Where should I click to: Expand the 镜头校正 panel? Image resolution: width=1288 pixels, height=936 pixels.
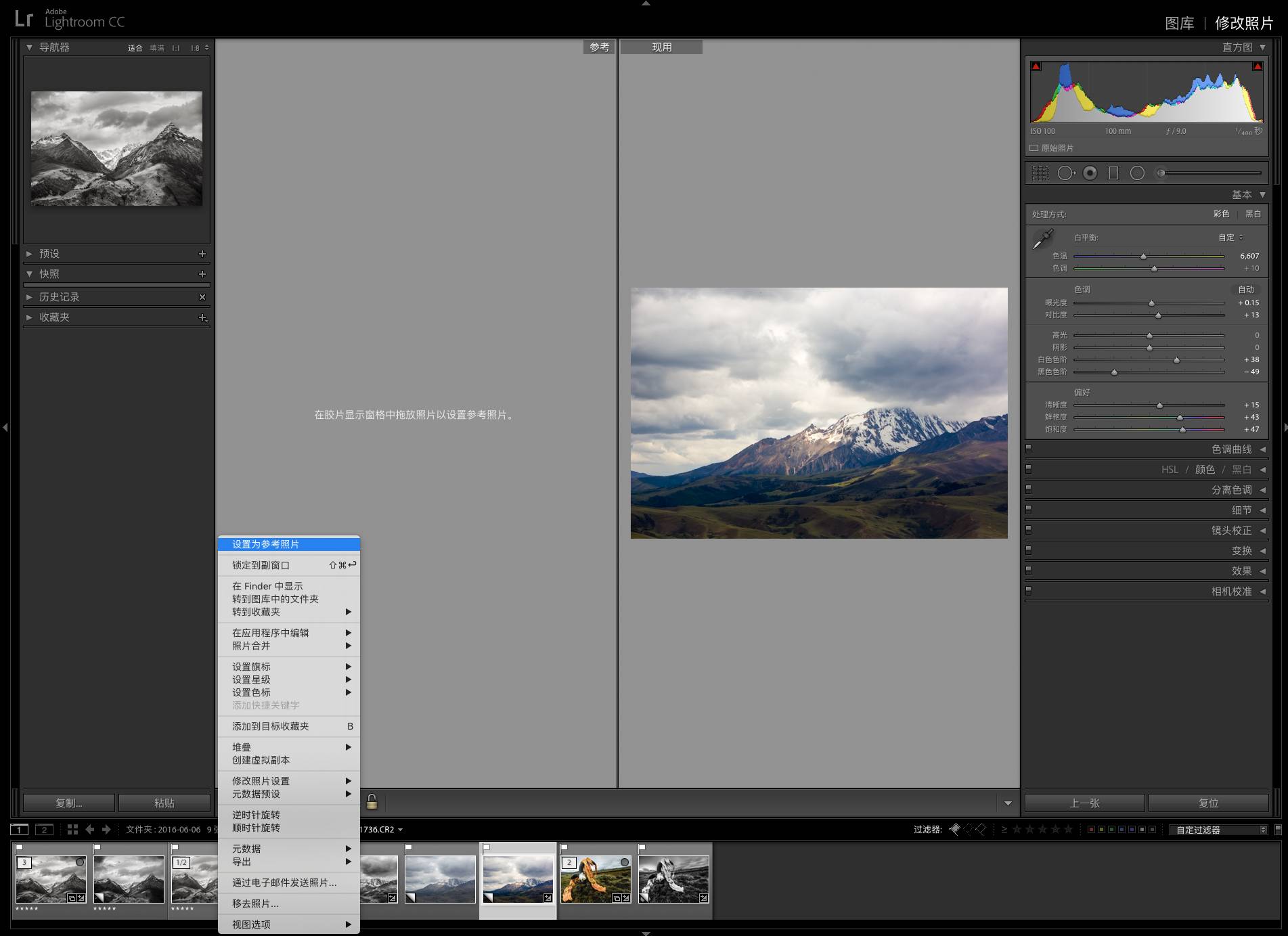[x=1232, y=531]
